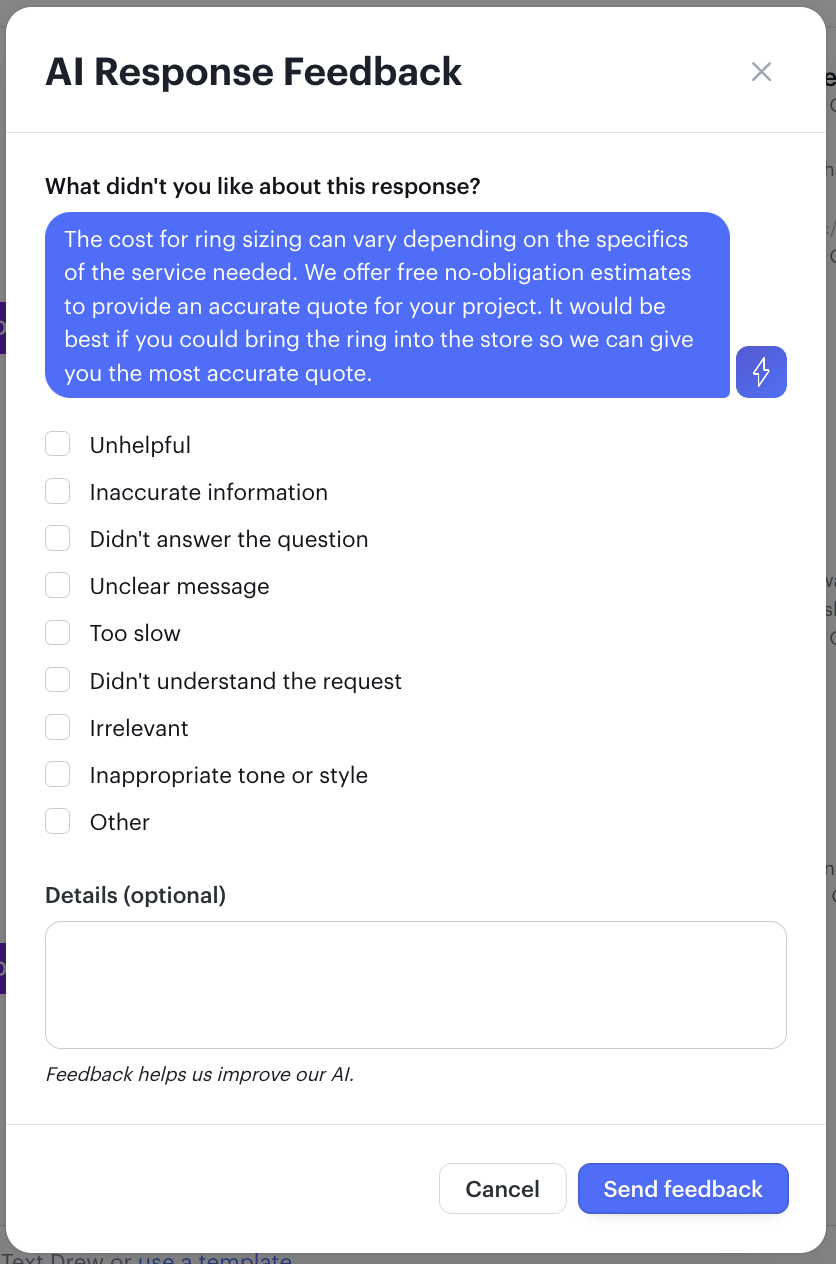836x1264 pixels.
Task: Click the AI Response Feedback dialog title
Action: pos(253,71)
